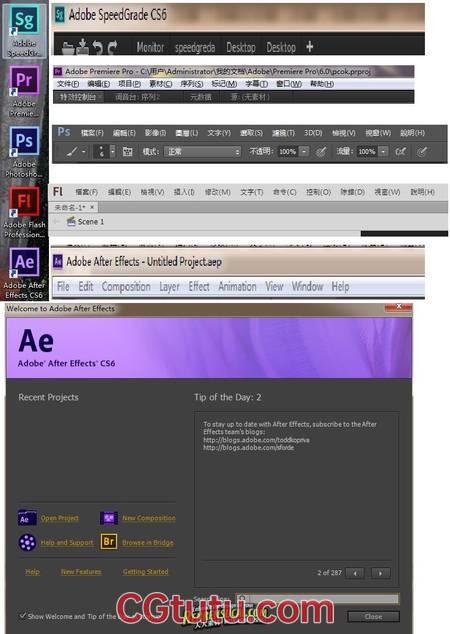Click the Br Bridge icon in Welcome dialog
Screen dimensions: 450x634
(109, 541)
